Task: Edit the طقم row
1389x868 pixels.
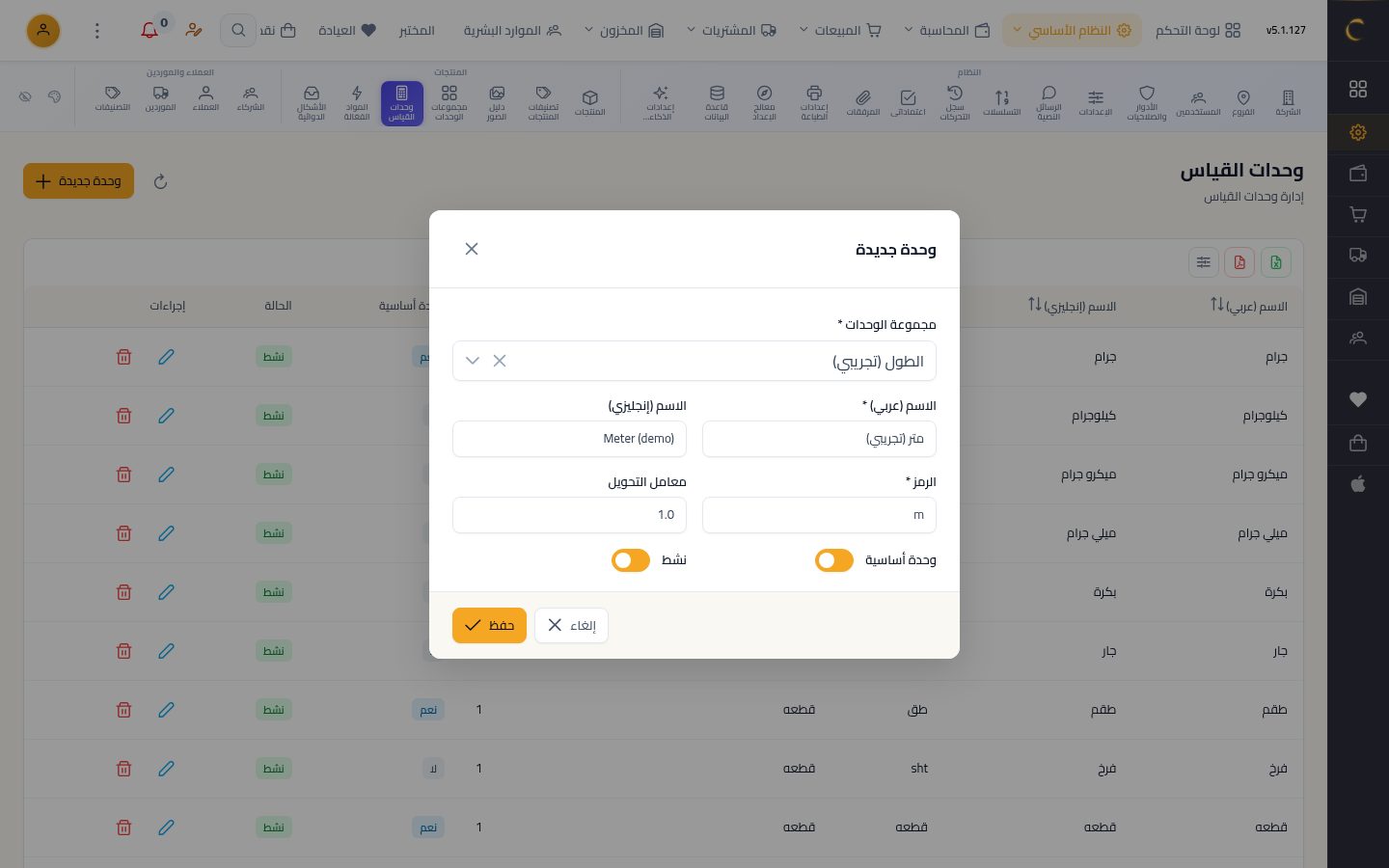Action: click(166, 710)
